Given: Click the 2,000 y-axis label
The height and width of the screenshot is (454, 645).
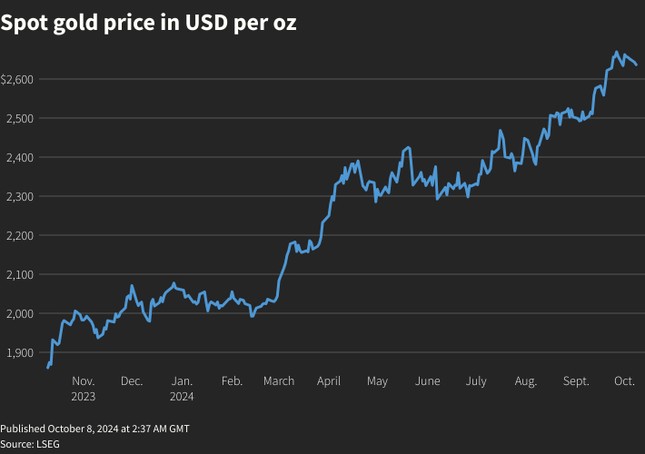Looking at the screenshot, I should coord(20,313).
